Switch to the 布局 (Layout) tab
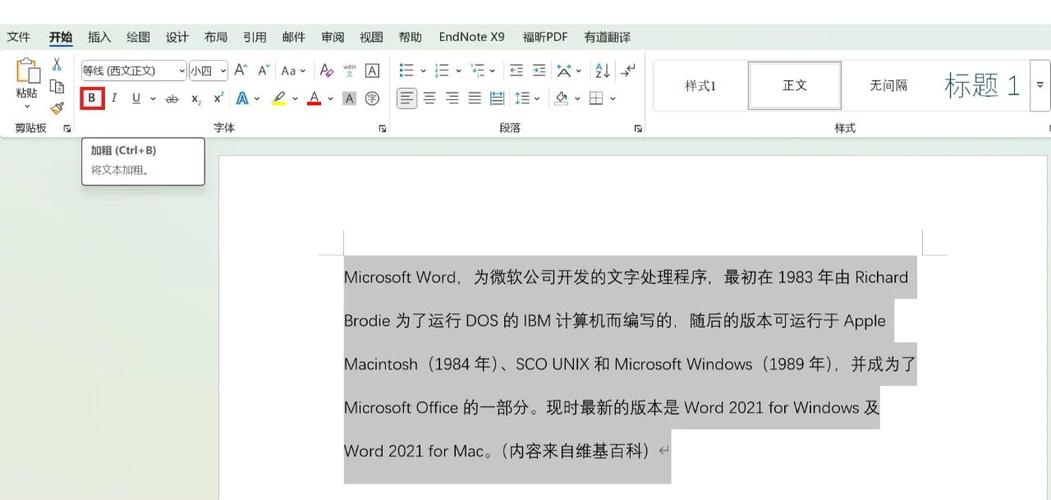 click(216, 37)
